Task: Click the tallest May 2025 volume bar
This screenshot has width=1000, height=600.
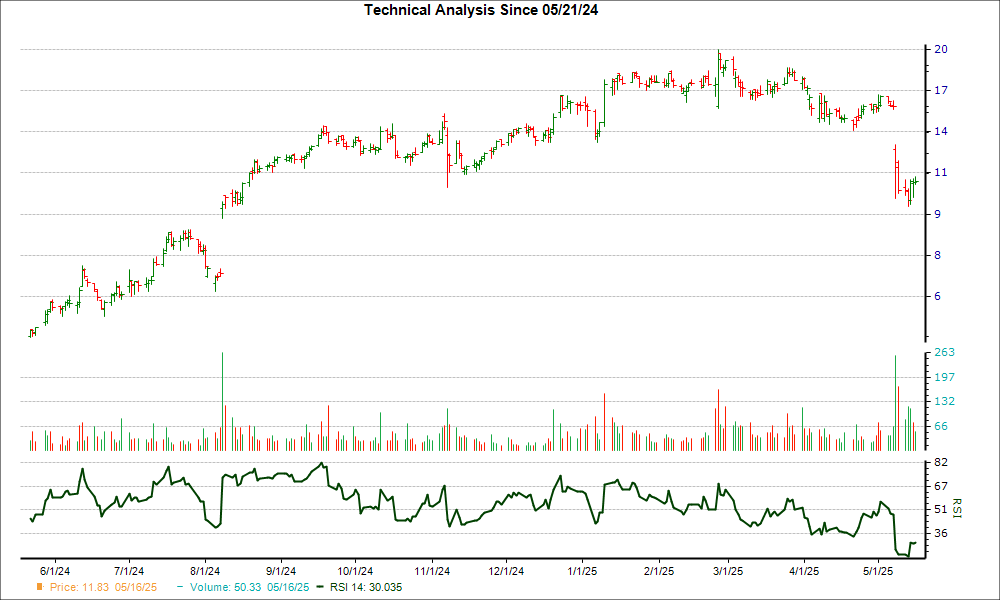Action: point(895,403)
